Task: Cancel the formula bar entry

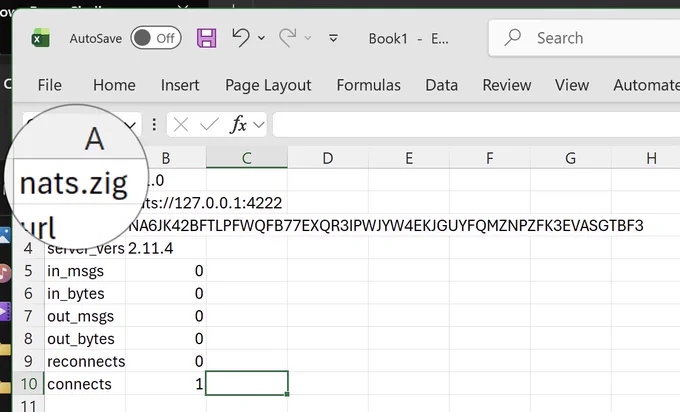Action: pos(180,125)
